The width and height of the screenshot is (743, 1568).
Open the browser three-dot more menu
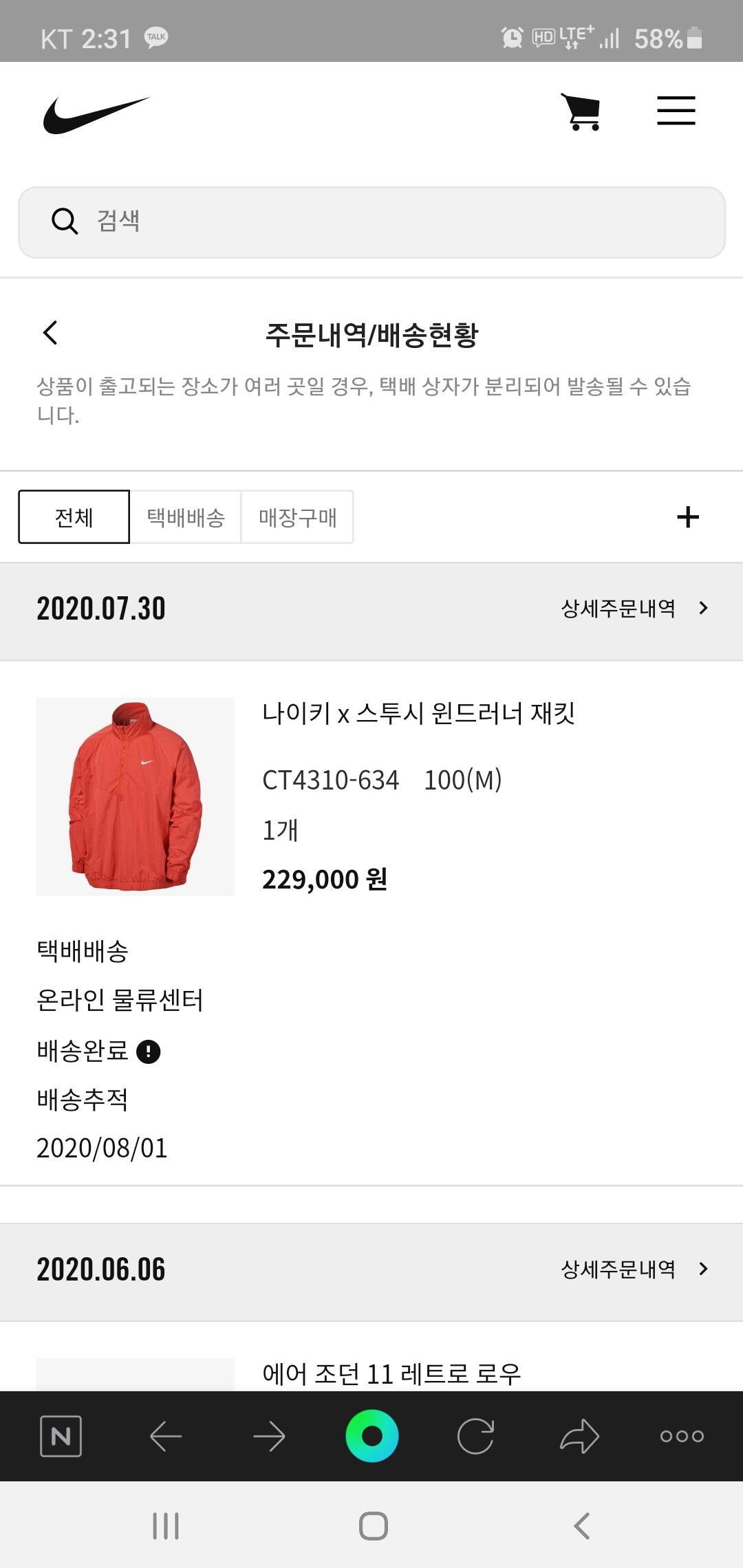pyautogui.click(x=681, y=1436)
